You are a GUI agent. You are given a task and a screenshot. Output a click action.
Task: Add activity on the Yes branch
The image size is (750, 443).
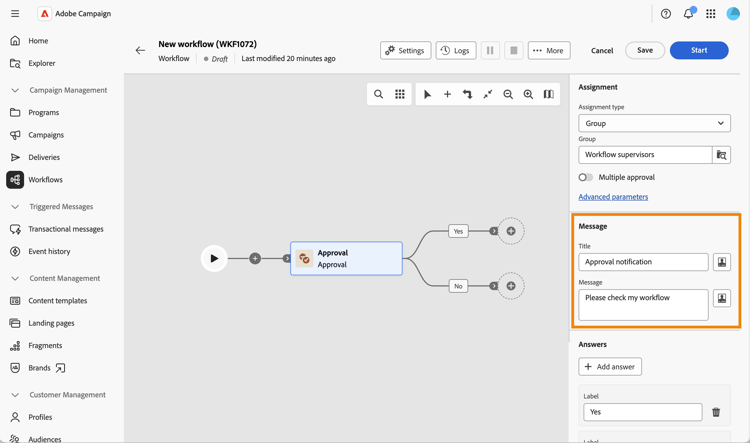511,231
